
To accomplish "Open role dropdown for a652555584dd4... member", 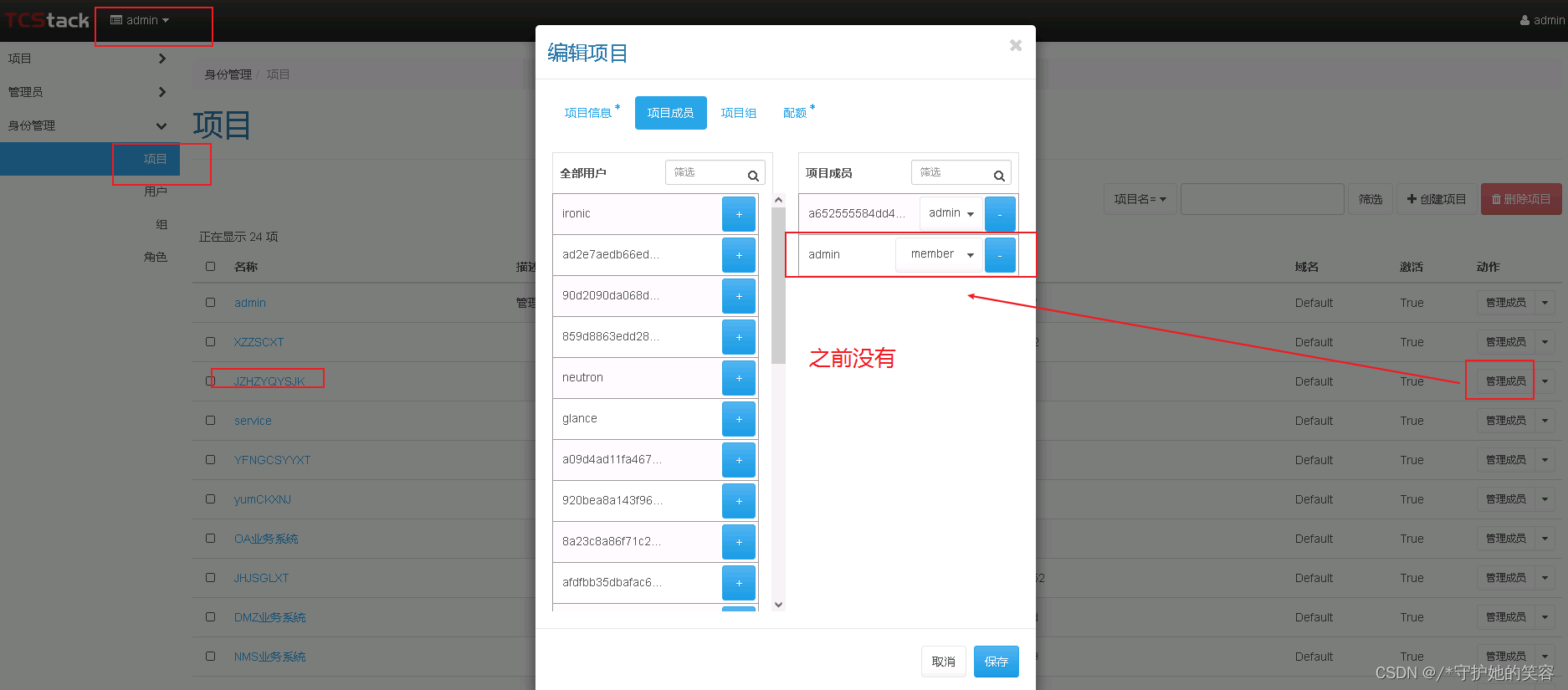I will coord(951,213).
